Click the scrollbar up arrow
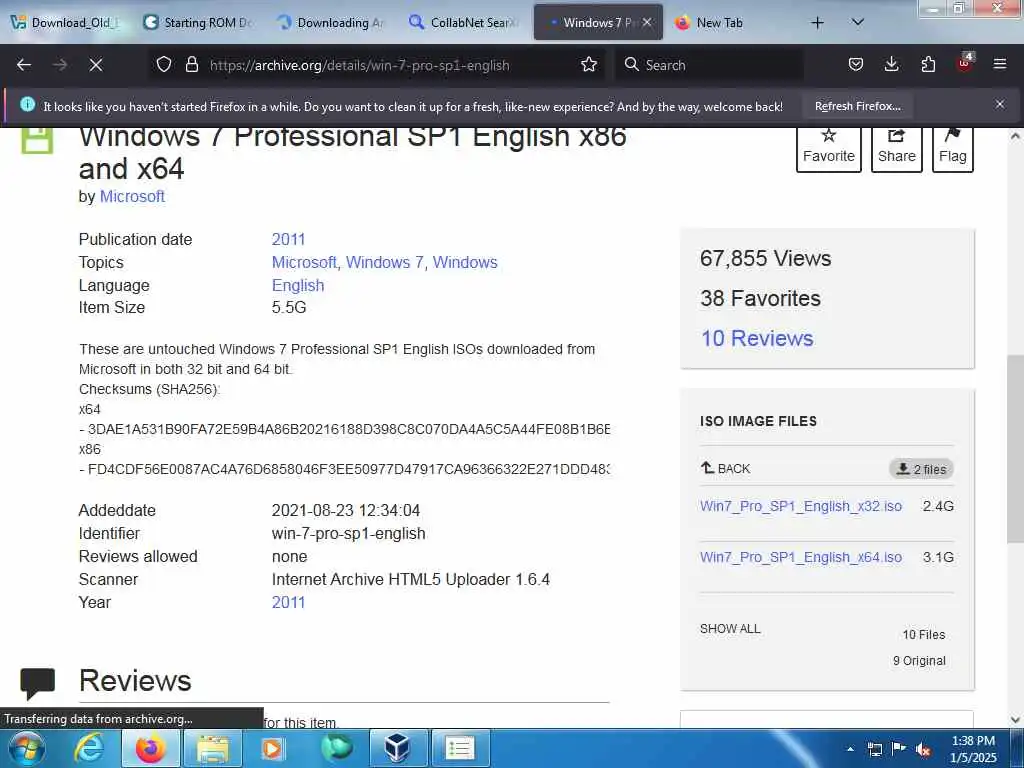Viewport: 1024px width, 768px height. coord(1015,136)
